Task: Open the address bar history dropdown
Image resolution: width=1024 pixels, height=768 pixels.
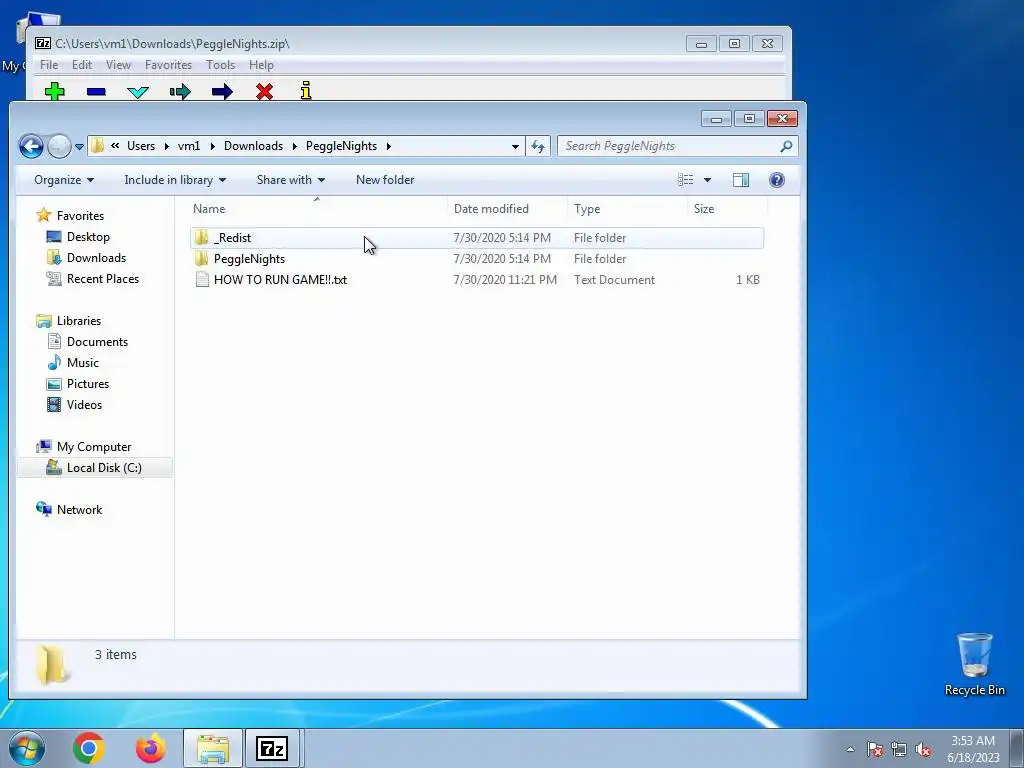Action: click(x=515, y=146)
